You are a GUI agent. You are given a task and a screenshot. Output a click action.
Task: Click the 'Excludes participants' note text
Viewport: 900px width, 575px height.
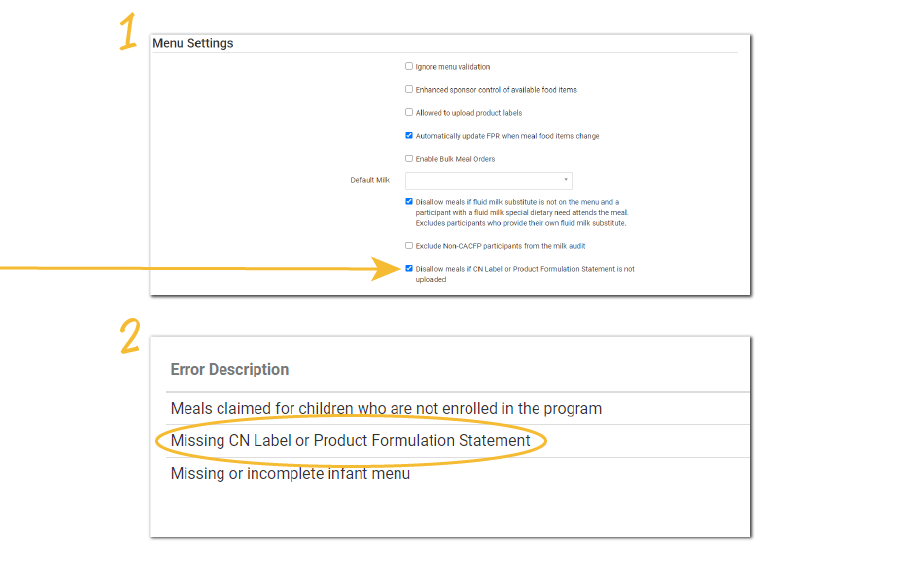[520, 223]
